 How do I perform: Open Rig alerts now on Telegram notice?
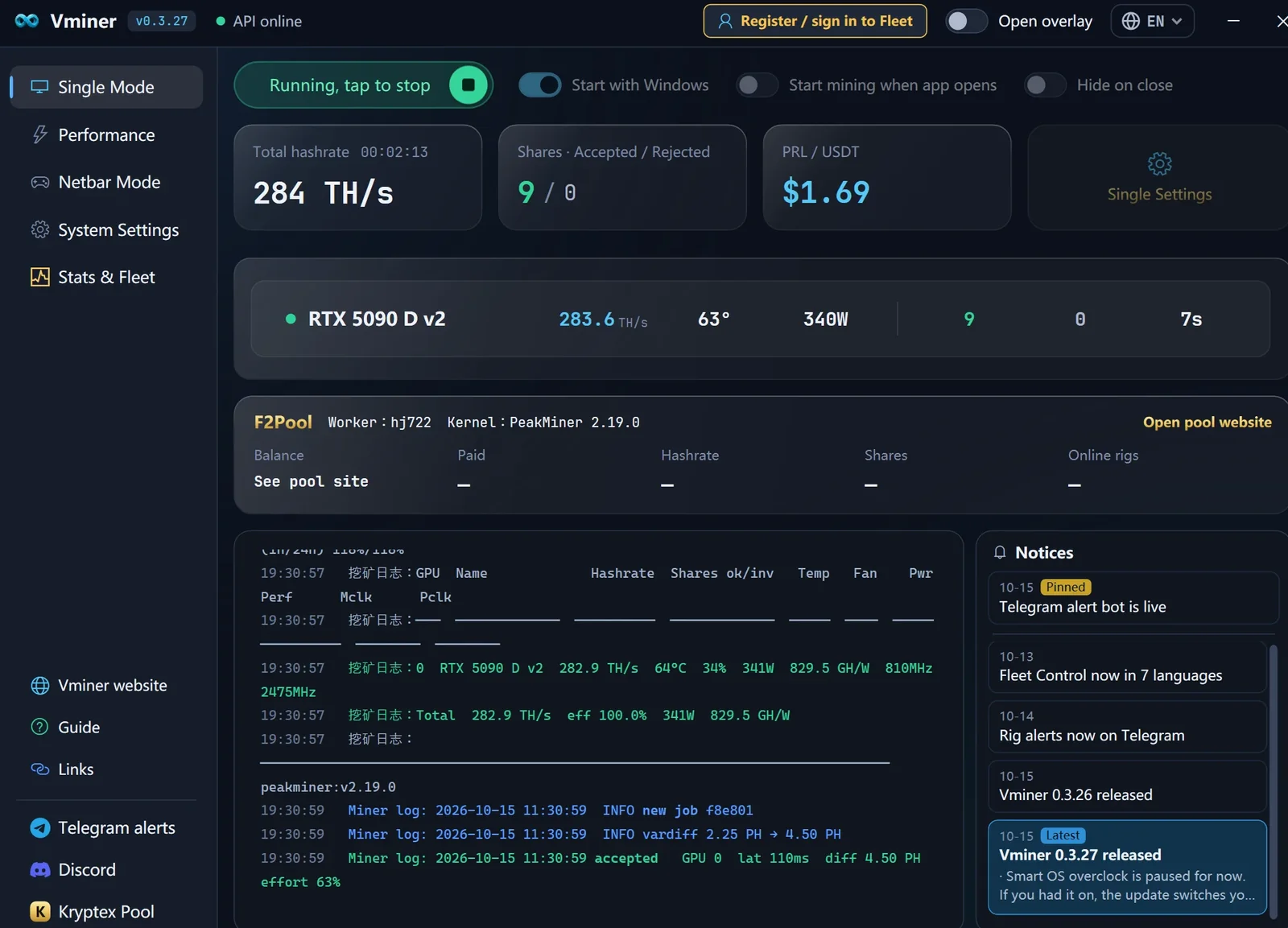point(1127,726)
